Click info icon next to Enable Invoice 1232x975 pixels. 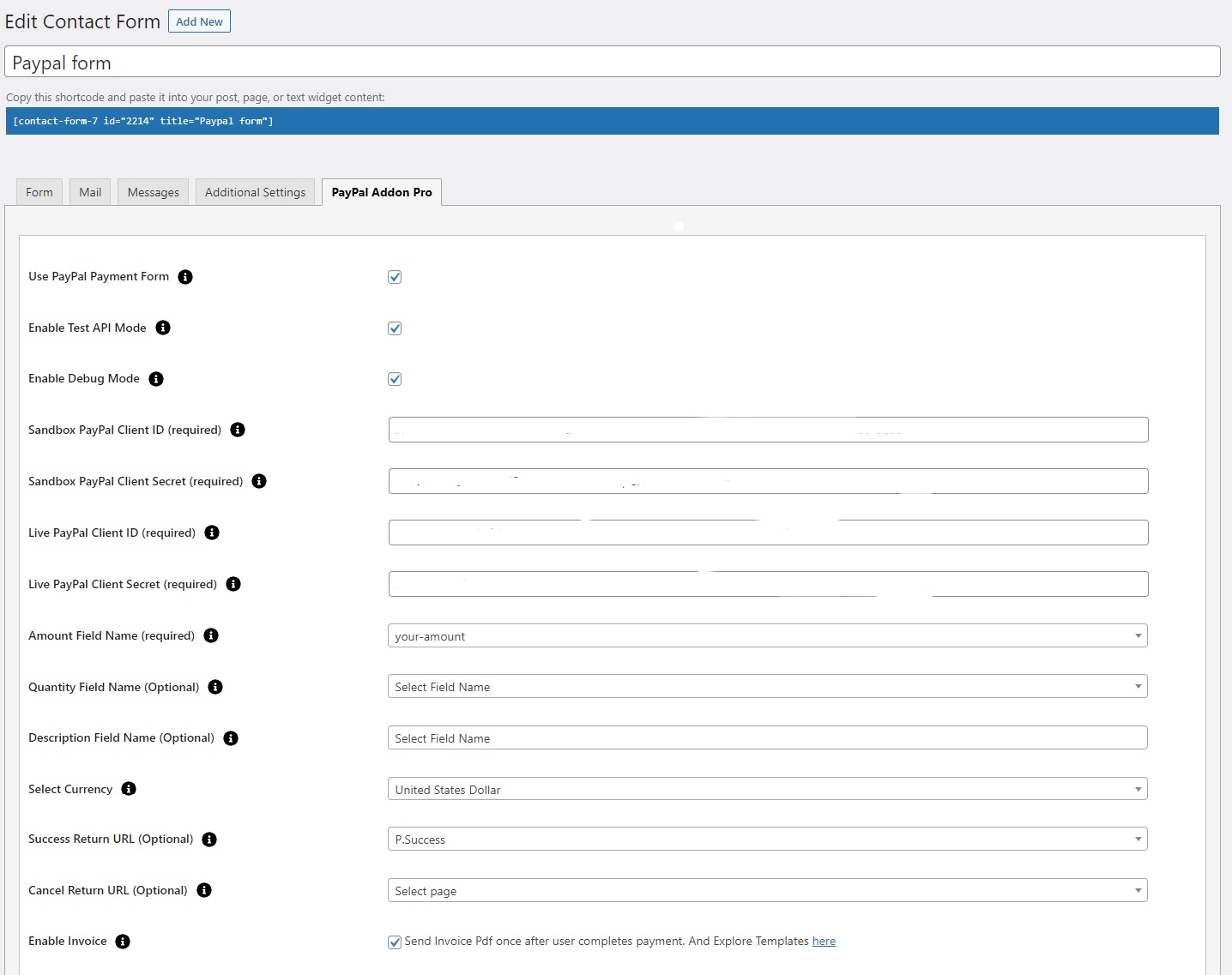pyautogui.click(x=123, y=942)
